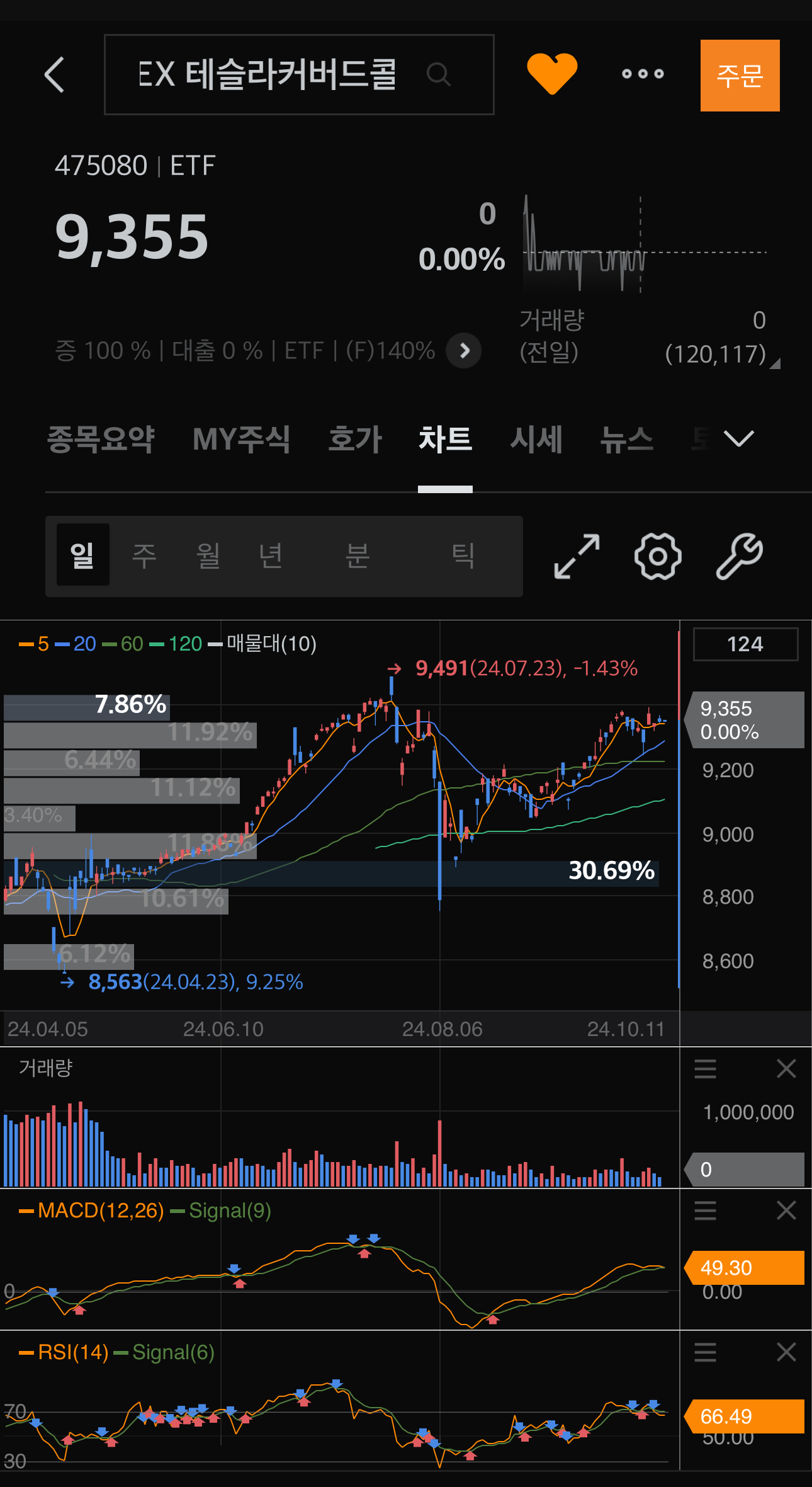
Task: Tap the 30.69% volume profile bar
Action: pyautogui.click(x=331, y=873)
